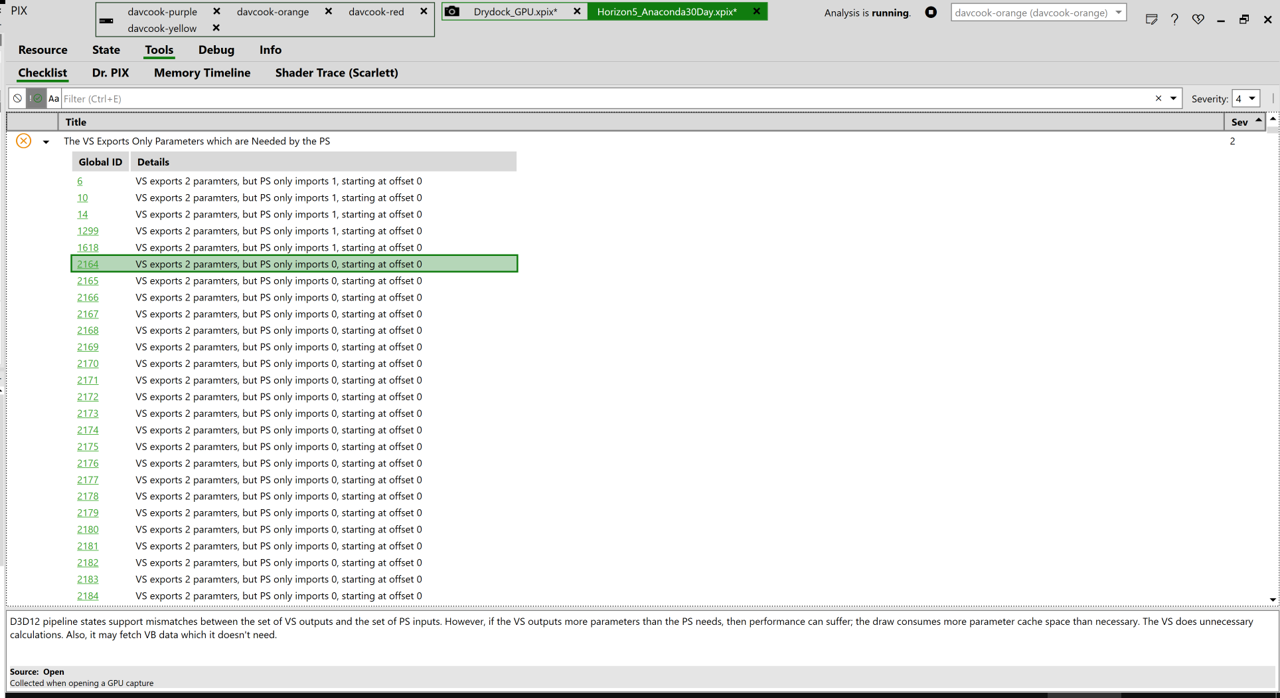This screenshot has height=698, width=1280.
Task: Click the console device icon left of davcook-purple
Action: (107, 20)
